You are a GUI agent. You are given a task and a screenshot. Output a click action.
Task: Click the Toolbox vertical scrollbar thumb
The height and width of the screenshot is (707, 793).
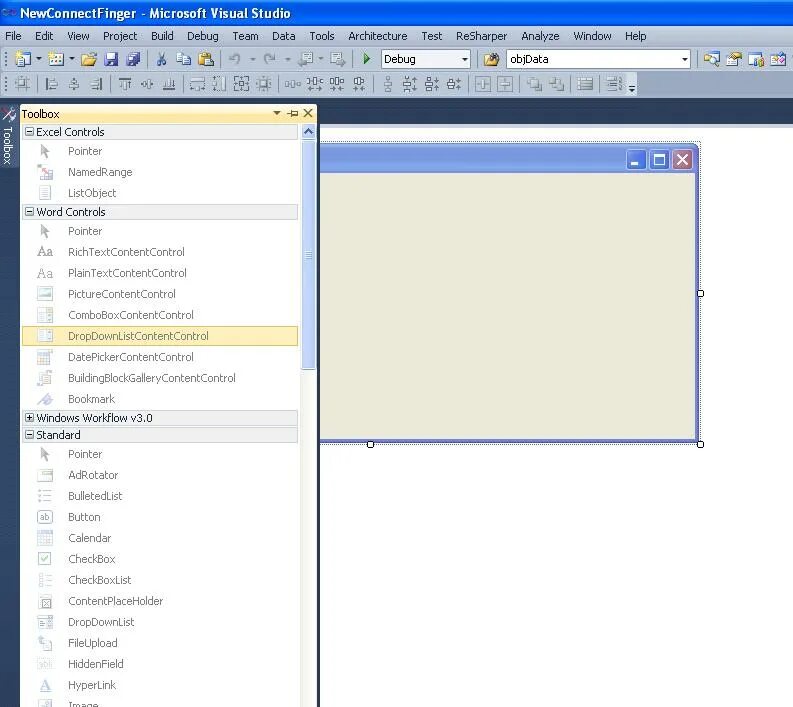[309, 255]
